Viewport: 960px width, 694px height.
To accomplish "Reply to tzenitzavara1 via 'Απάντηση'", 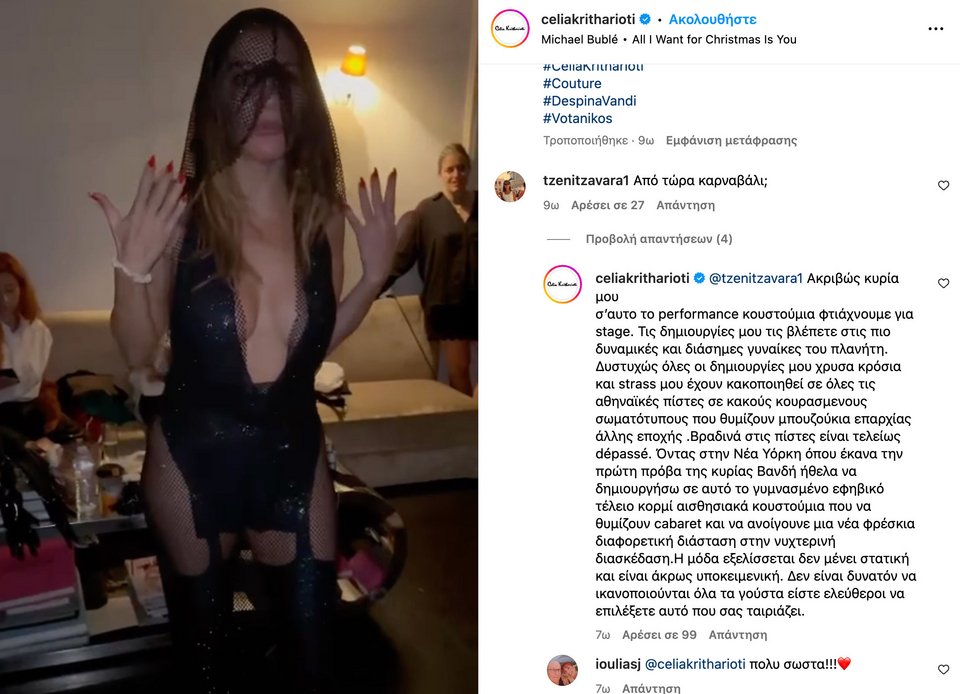I will [x=685, y=205].
